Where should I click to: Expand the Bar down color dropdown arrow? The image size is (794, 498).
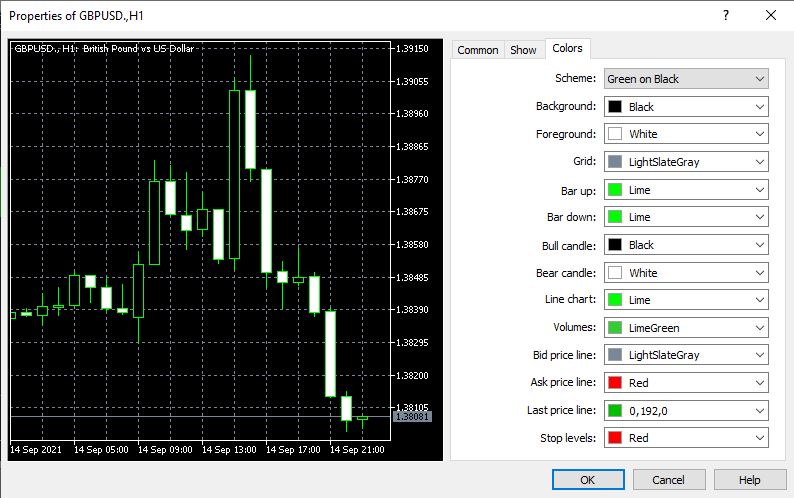[x=760, y=217]
